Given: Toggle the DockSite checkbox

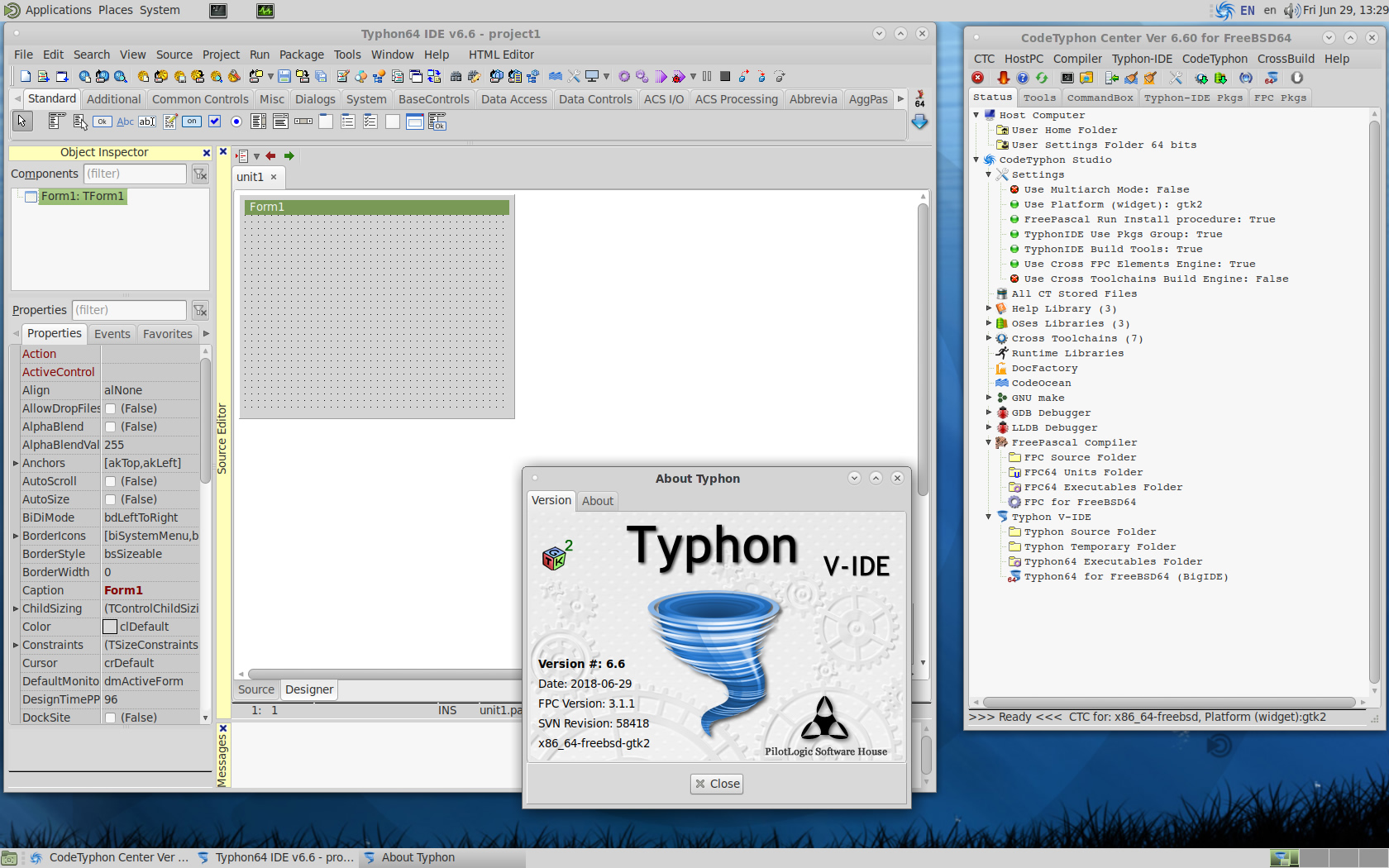Looking at the screenshot, I should 110,718.
